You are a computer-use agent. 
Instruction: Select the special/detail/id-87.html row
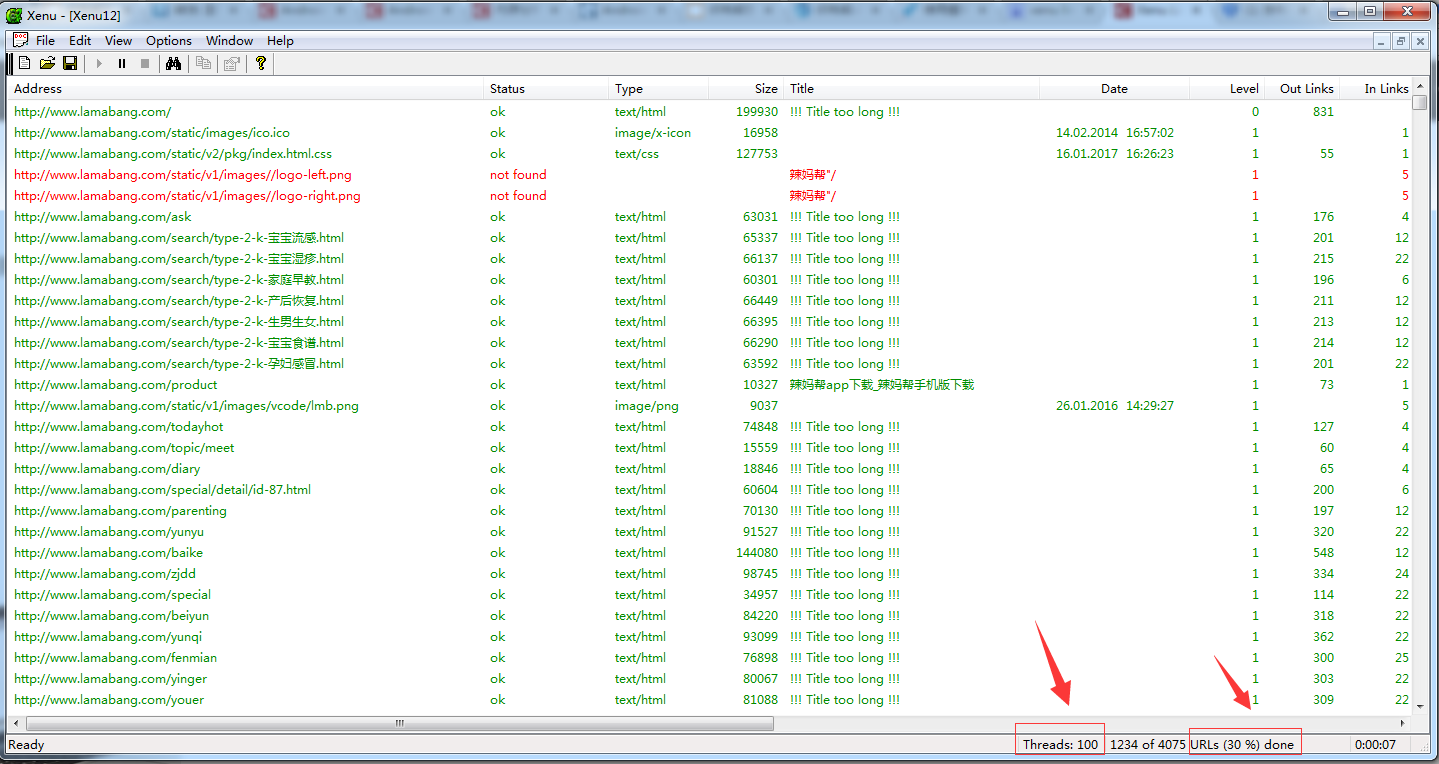click(710, 490)
